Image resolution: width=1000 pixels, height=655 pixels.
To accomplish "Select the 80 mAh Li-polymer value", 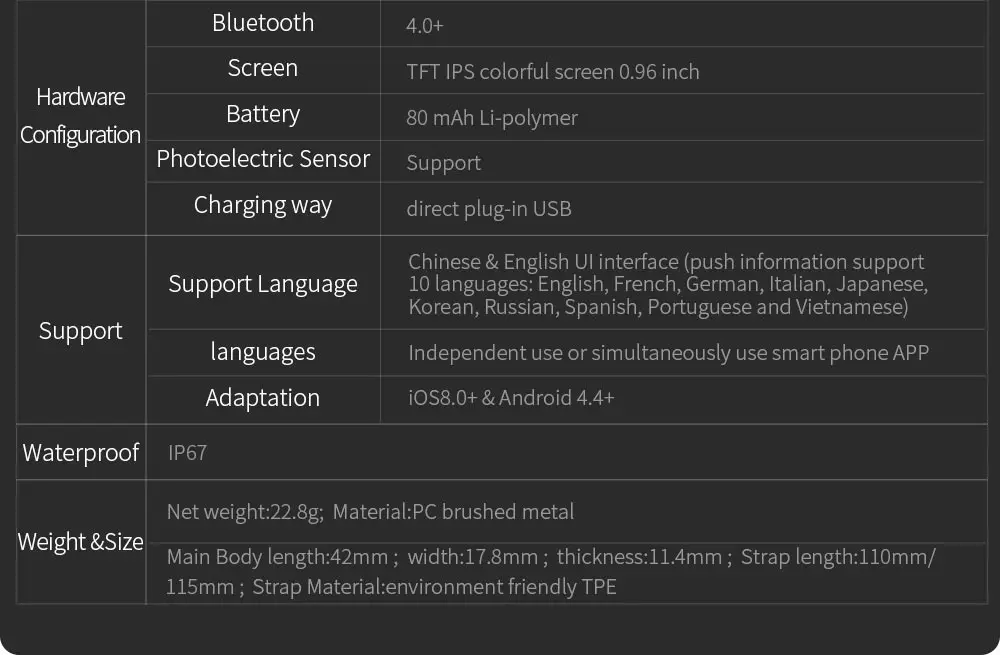I will [x=492, y=118].
